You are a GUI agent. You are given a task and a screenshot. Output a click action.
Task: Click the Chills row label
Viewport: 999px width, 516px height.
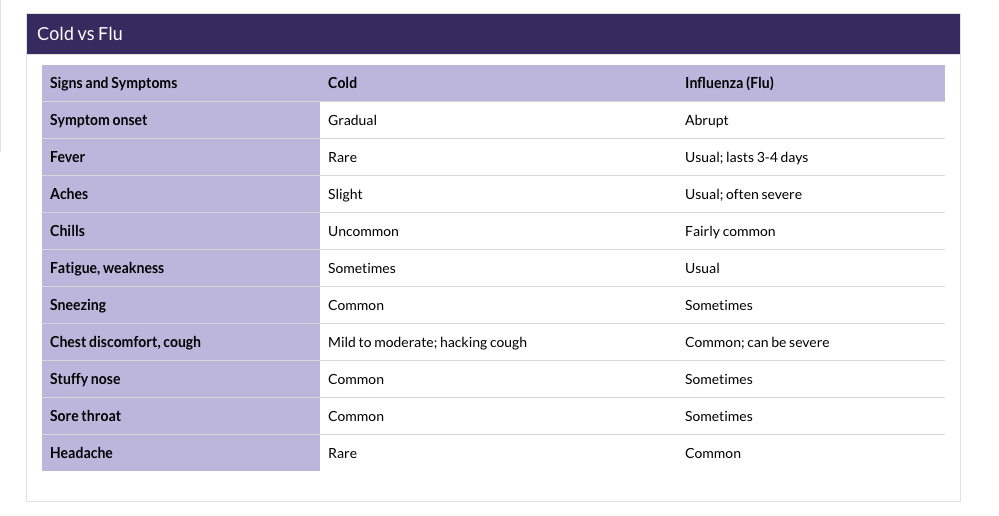pyautogui.click(x=67, y=231)
